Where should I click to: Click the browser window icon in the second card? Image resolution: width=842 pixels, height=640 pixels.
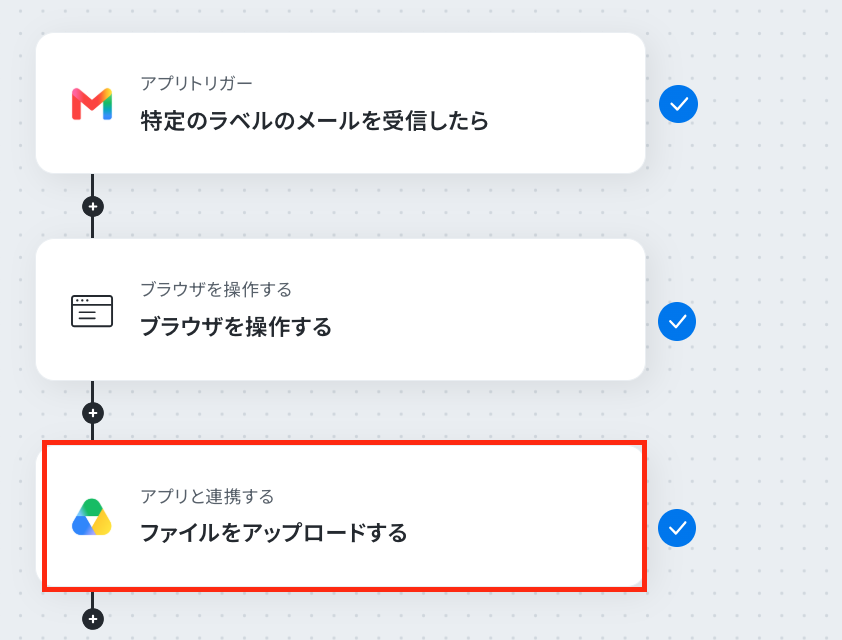[92, 311]
